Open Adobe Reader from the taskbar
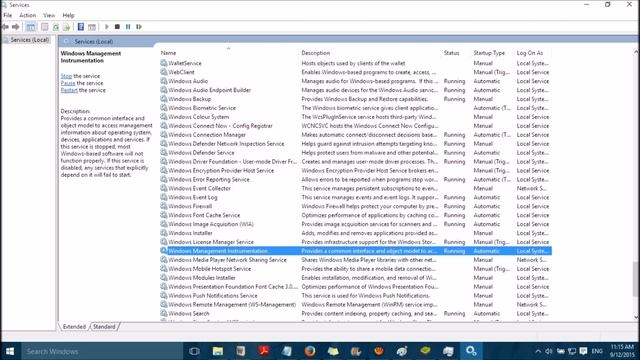640x360 pixels. (x=264, y=351)
